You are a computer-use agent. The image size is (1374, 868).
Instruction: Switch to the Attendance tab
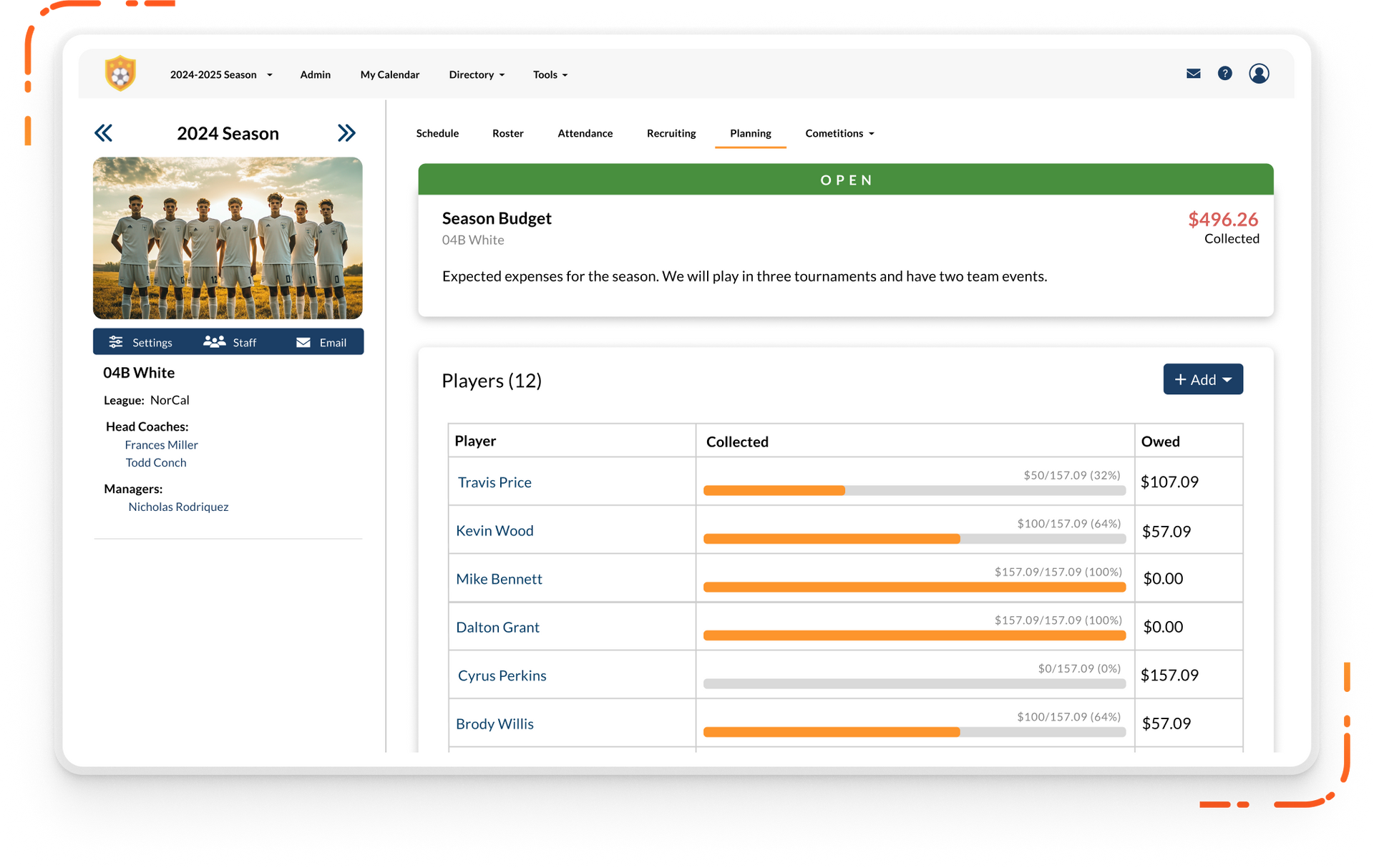tap(585, 132)
